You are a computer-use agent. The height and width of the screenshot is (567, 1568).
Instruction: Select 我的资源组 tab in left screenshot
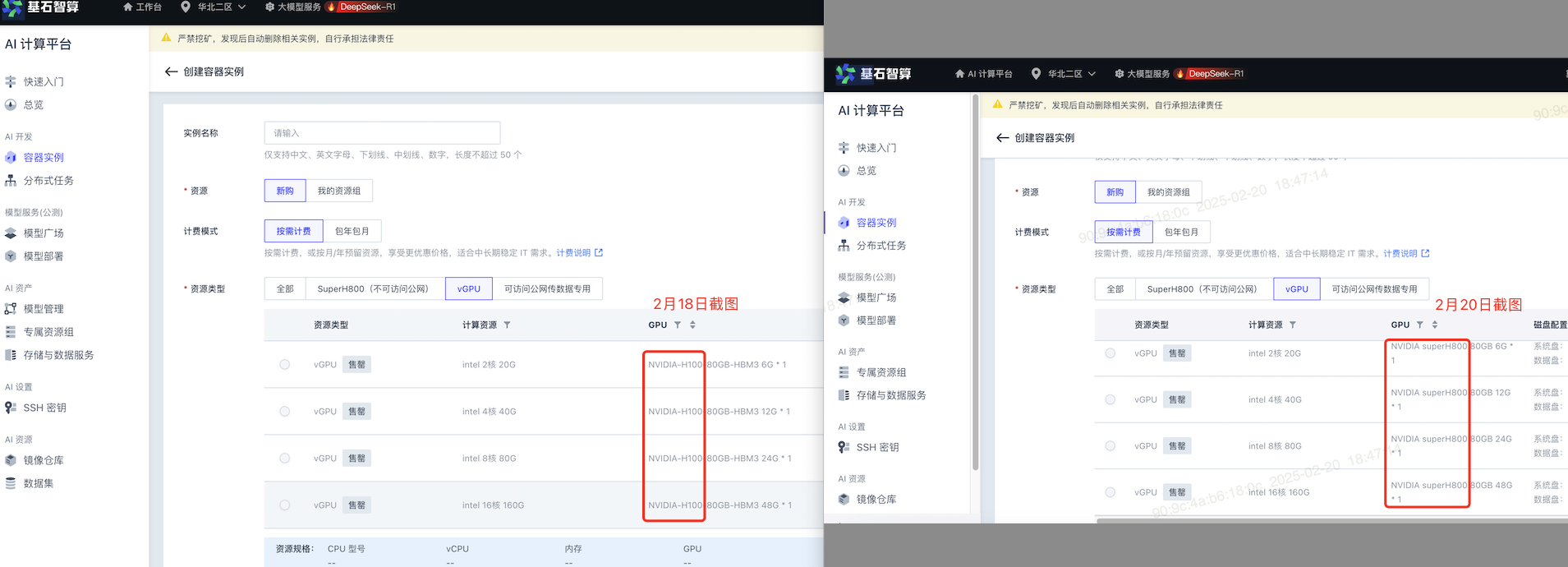pyautogui.click(x=339, y=191)
